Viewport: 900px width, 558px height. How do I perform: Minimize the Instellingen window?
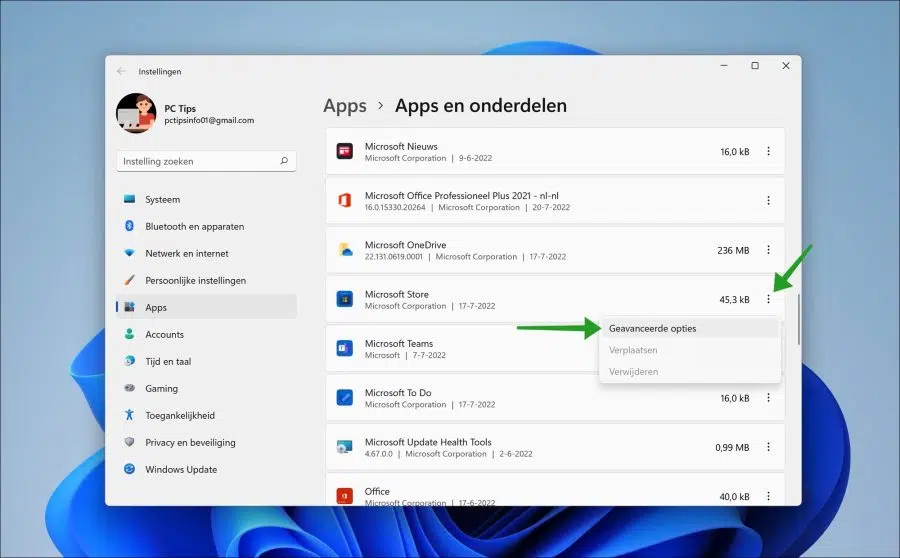(724, 66)
